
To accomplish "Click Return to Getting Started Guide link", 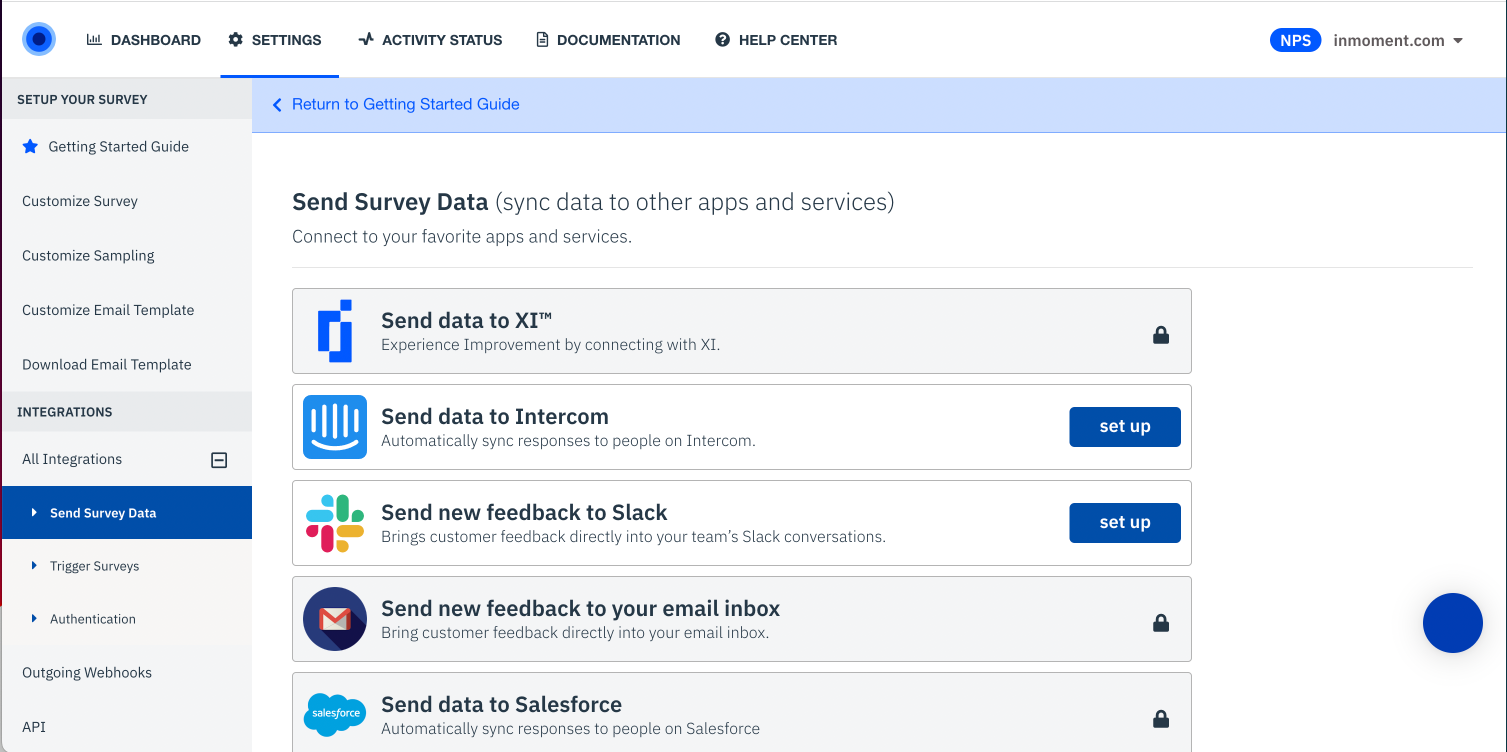I will point(405,104).
